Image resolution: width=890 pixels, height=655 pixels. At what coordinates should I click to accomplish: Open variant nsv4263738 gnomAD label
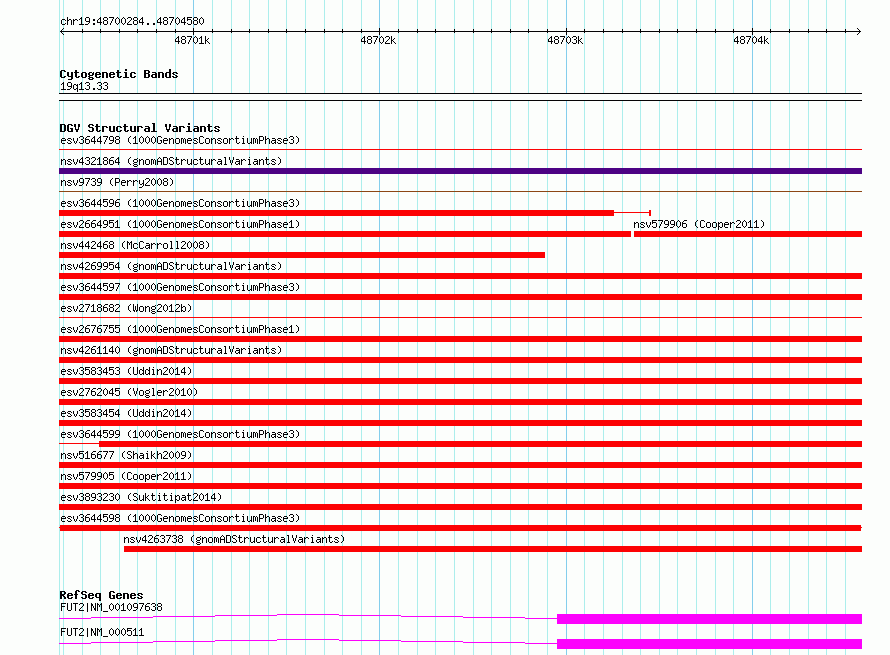click(234, 539)
